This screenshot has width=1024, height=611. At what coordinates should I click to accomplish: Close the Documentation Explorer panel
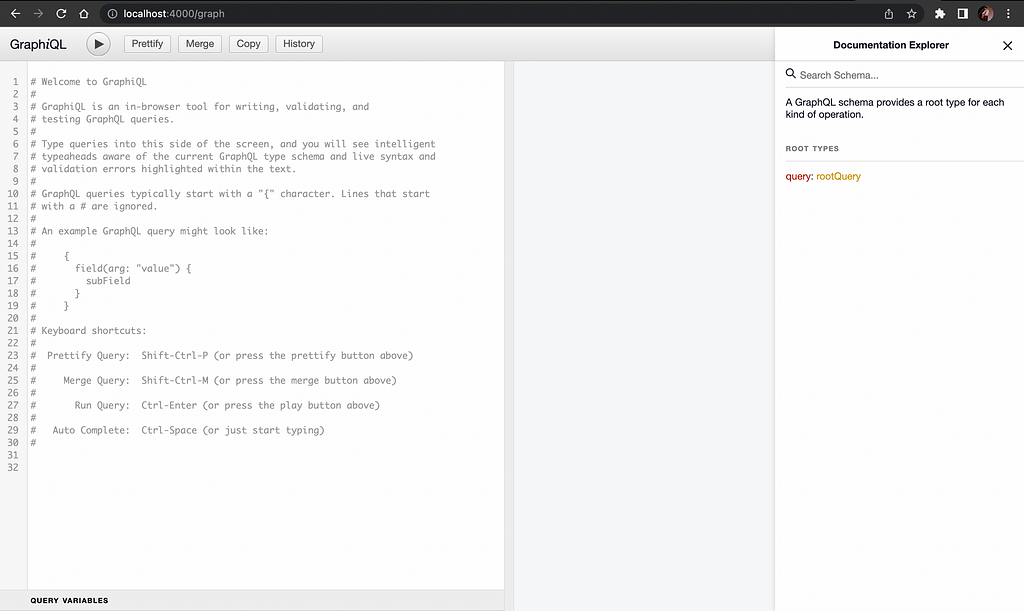[1007, 45]
